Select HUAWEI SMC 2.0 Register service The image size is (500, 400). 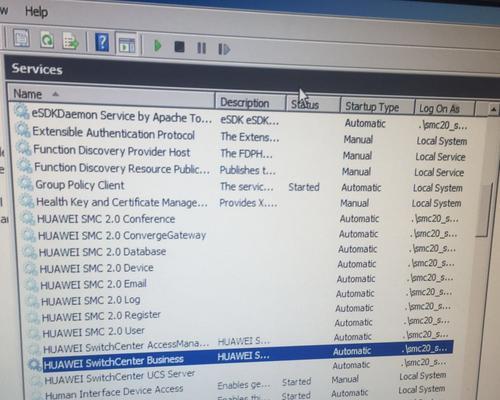tap(101, 316)
